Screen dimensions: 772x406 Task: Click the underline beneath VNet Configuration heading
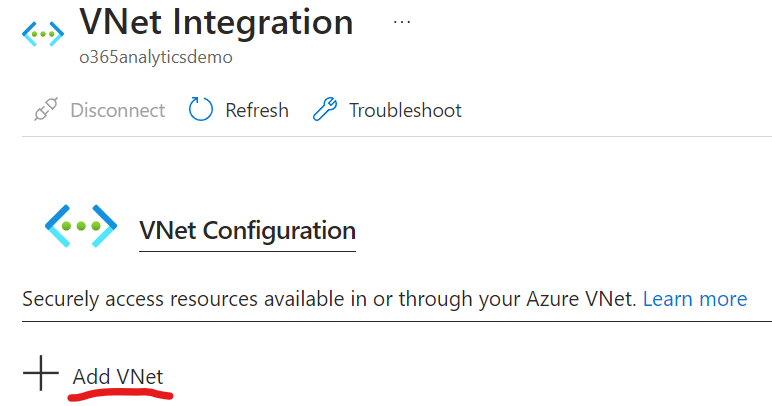point(247,250)
